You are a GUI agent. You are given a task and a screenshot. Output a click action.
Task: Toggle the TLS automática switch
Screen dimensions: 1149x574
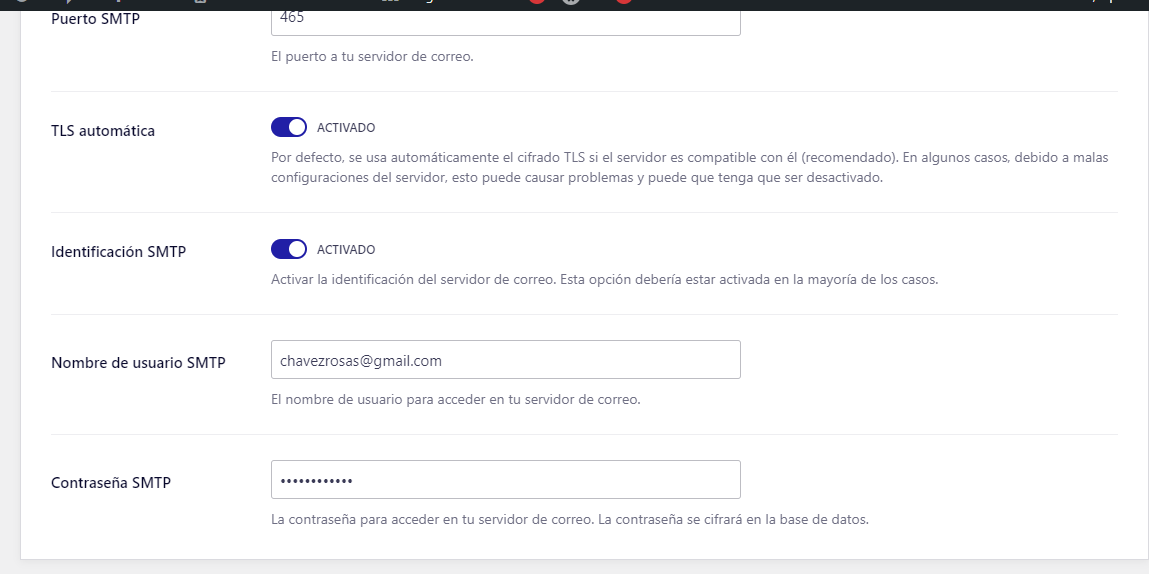point(289,128)
